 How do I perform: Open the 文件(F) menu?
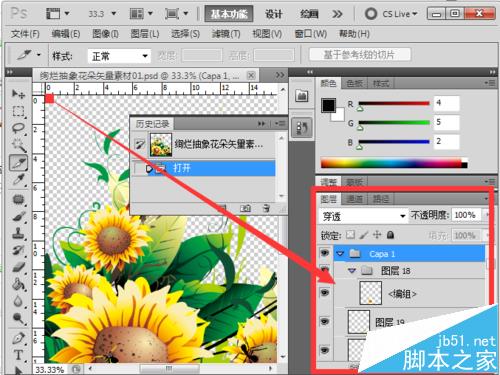click(25, 34)
